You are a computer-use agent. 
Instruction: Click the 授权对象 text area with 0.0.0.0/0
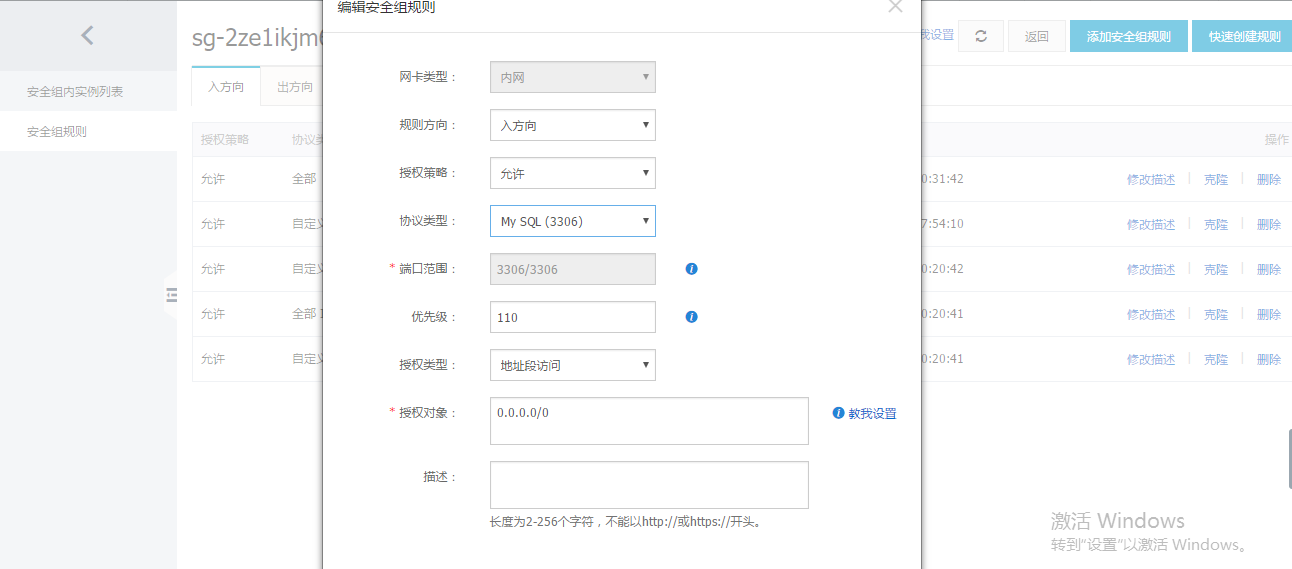click(649, 421)
